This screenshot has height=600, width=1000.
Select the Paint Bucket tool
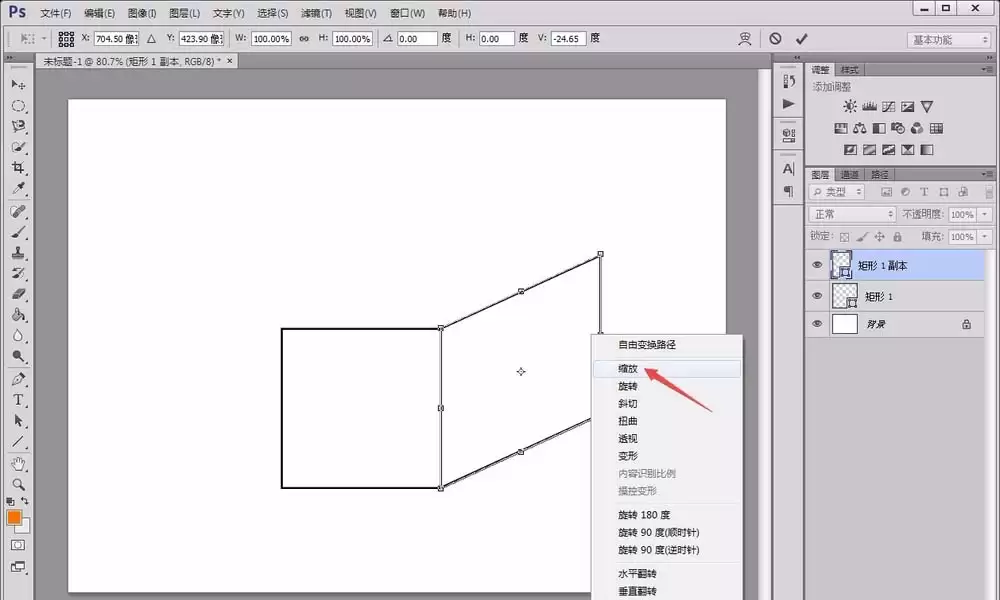tap(18, 315)
